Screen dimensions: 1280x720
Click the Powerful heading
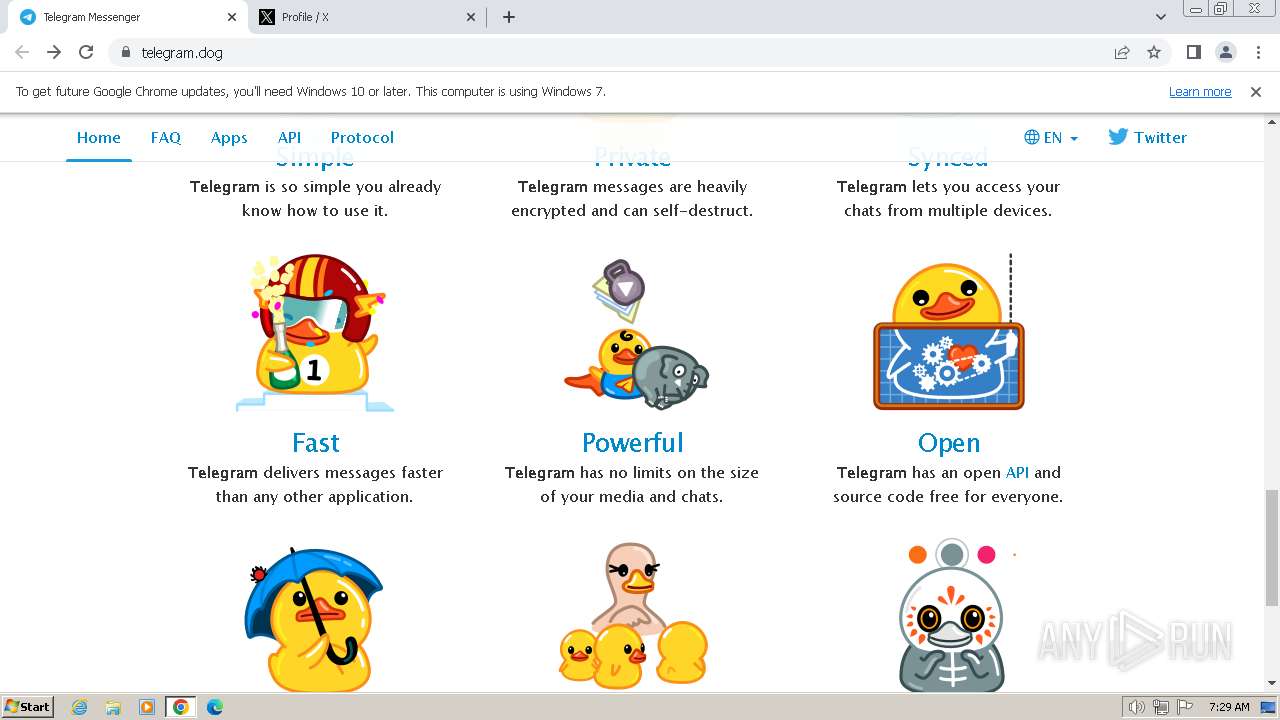coord(633,442)
